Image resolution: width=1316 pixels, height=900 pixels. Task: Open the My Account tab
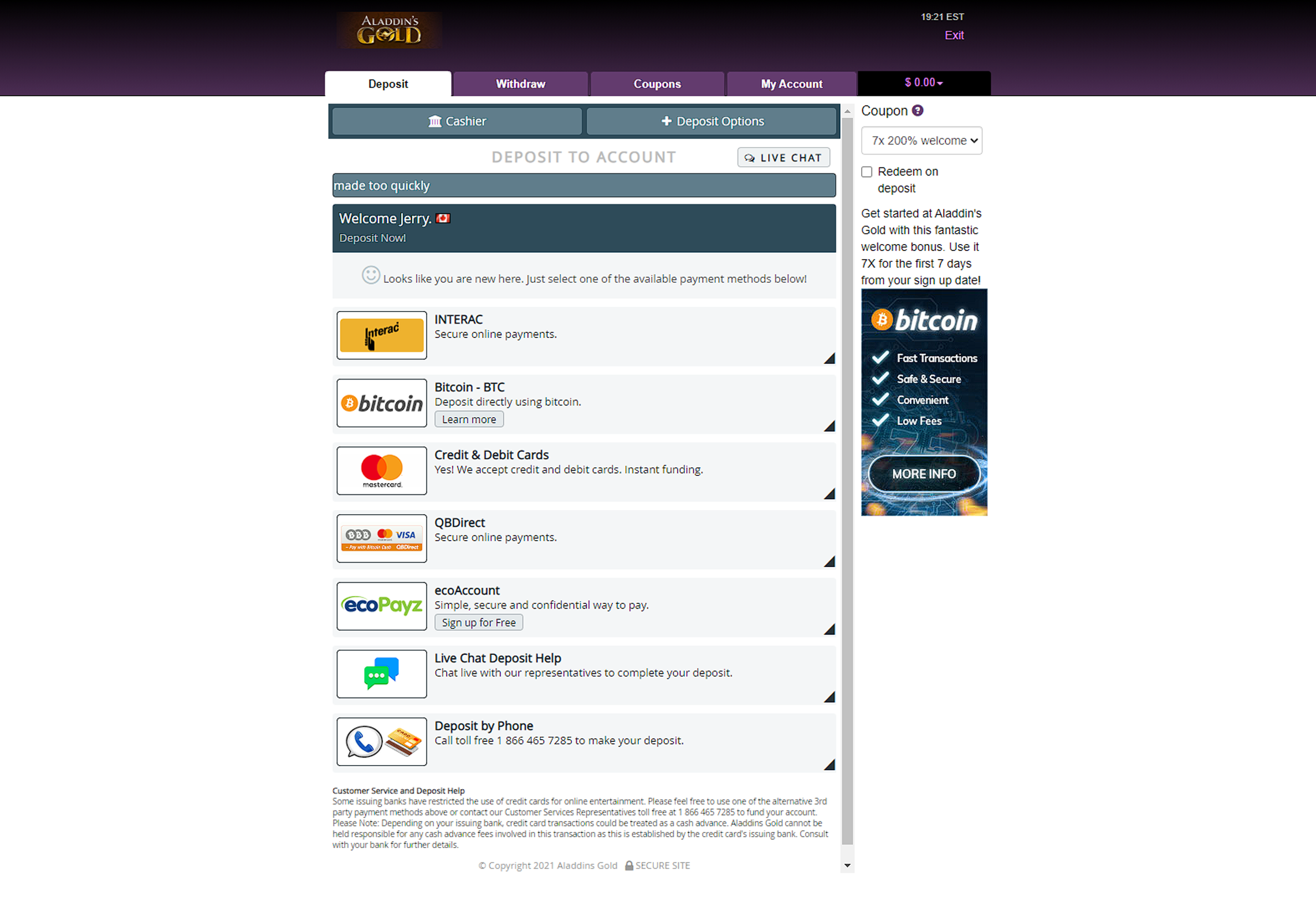pyautogui.click(x=791, y=84)
